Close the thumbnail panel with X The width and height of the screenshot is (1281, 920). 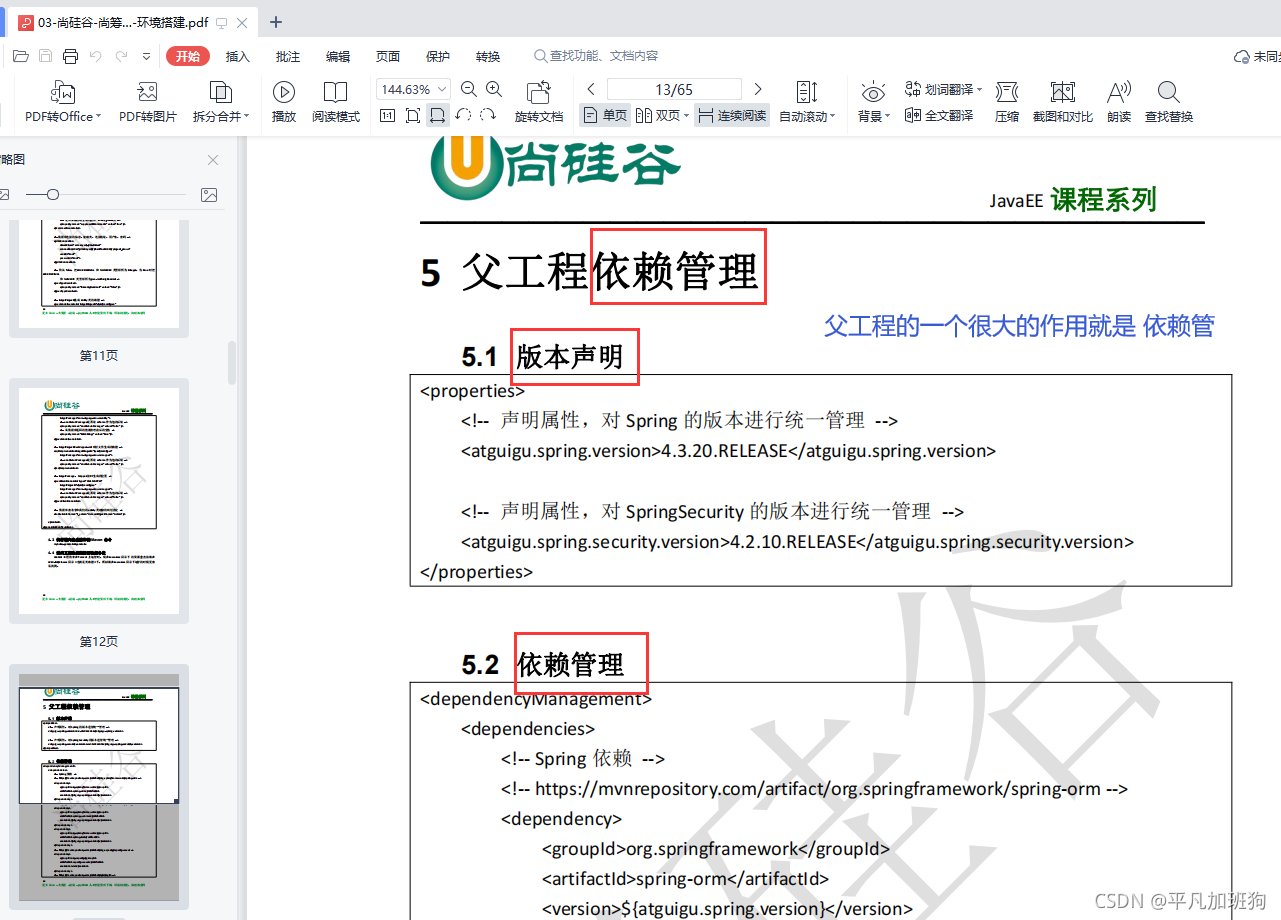[x=213, y=160]
